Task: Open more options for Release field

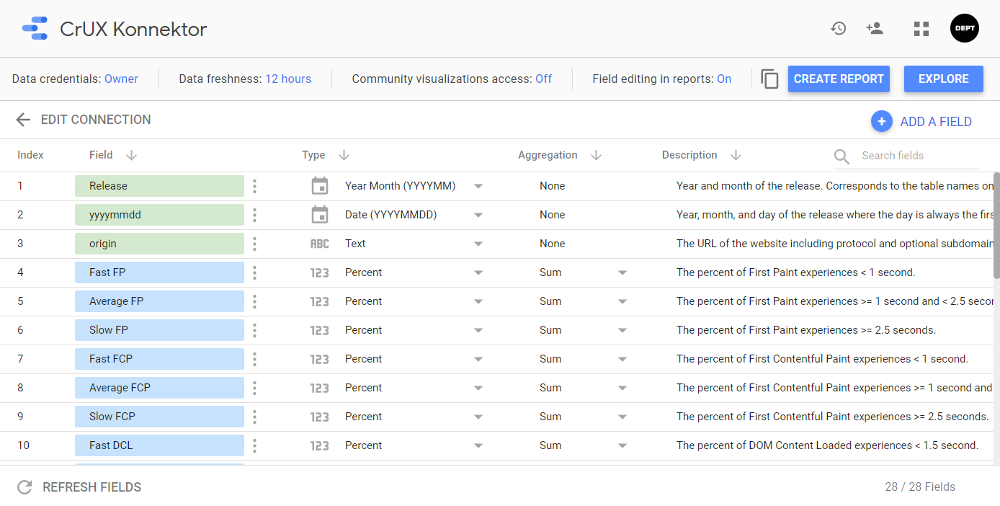Action: [254, 186]
